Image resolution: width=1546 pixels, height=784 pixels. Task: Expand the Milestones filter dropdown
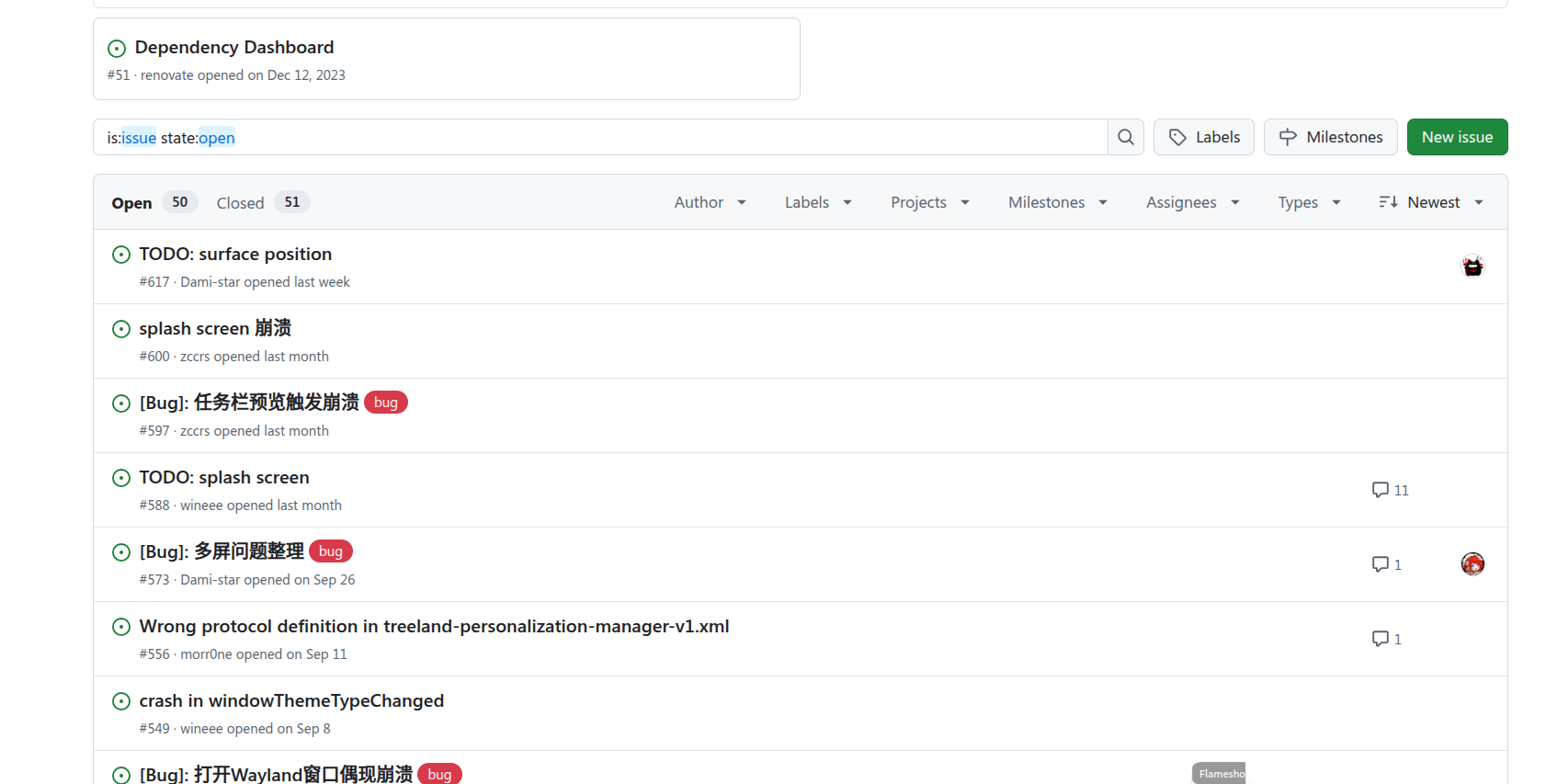[x=1058, y=202]
